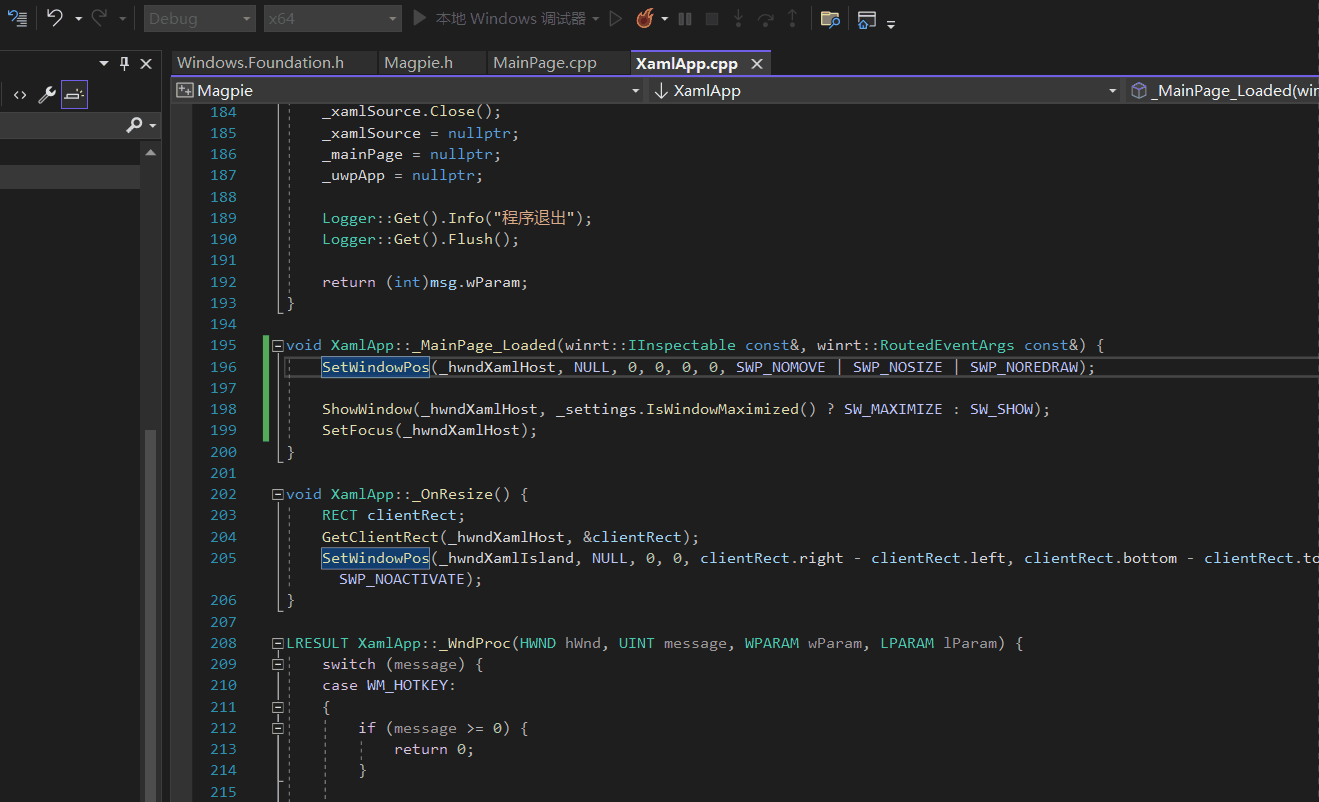Collapse the if block at line 212
Image resolution: width=1319 pixels, height=802 pixels.
pyautogui.click(x=278, y=729)
